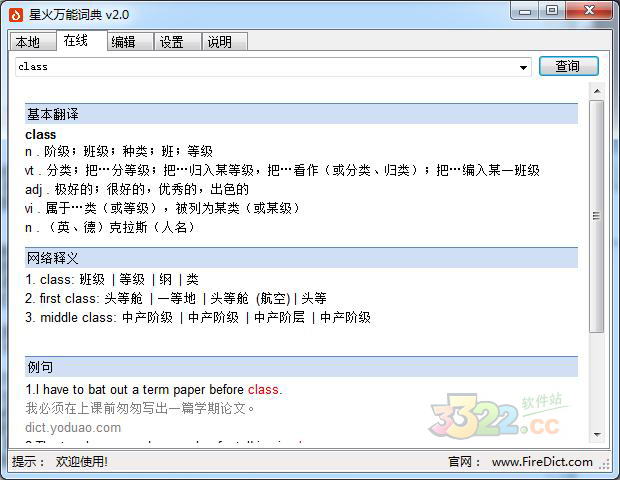Click web definition 1. class: 班级
This screenshot has height=480, width=620.
click(112, 280)
